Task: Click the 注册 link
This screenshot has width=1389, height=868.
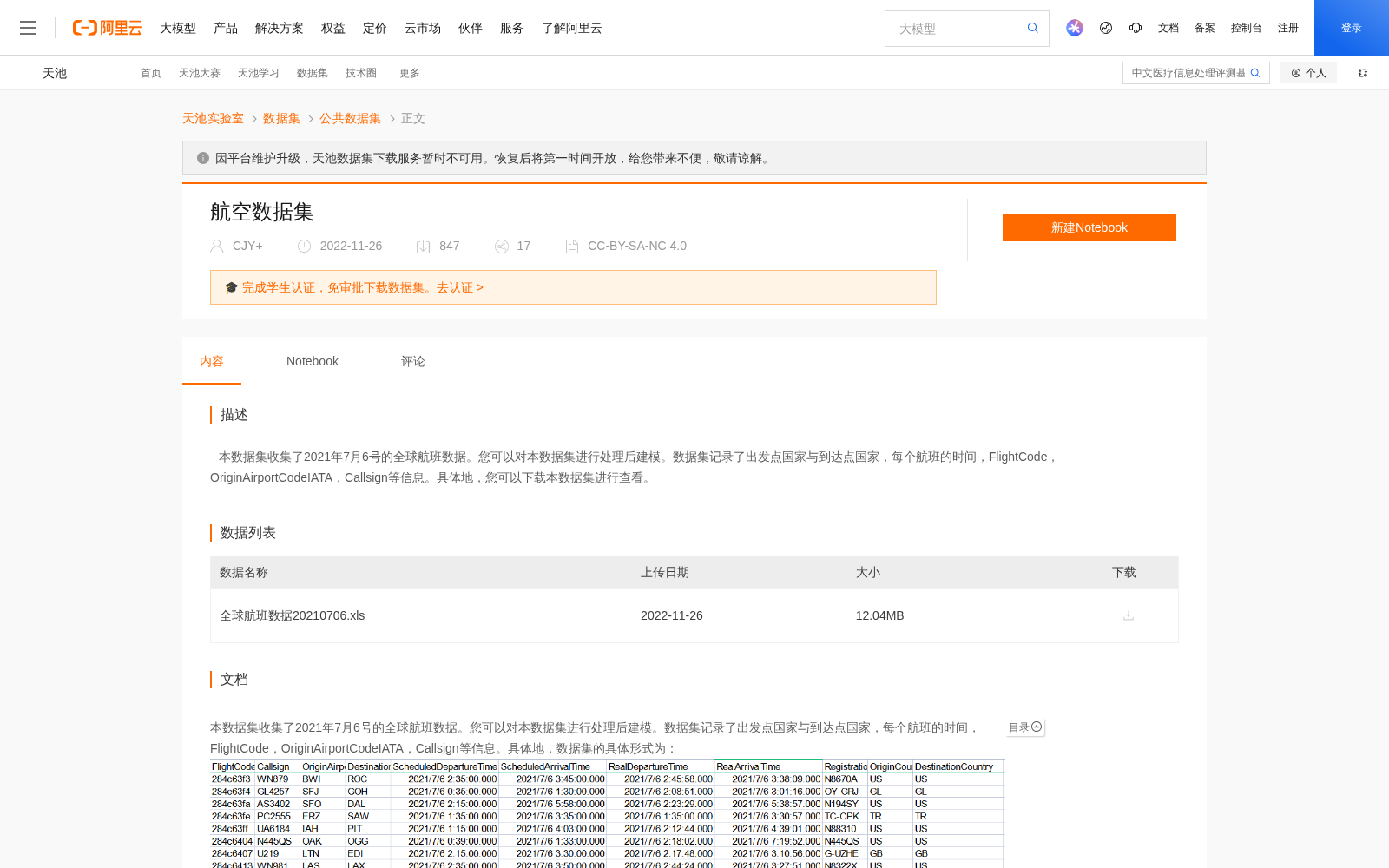Action: [1288, 28]
